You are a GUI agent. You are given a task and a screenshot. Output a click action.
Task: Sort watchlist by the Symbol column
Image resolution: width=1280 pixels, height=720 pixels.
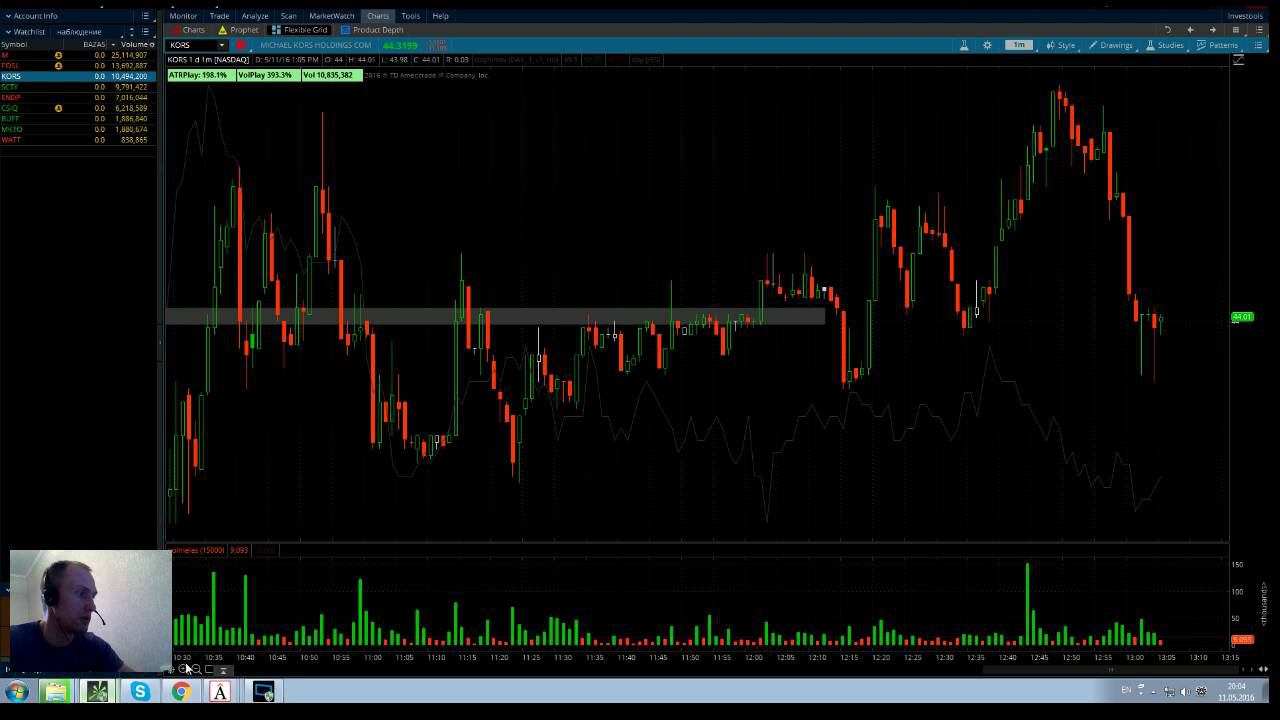coord(14,44)
